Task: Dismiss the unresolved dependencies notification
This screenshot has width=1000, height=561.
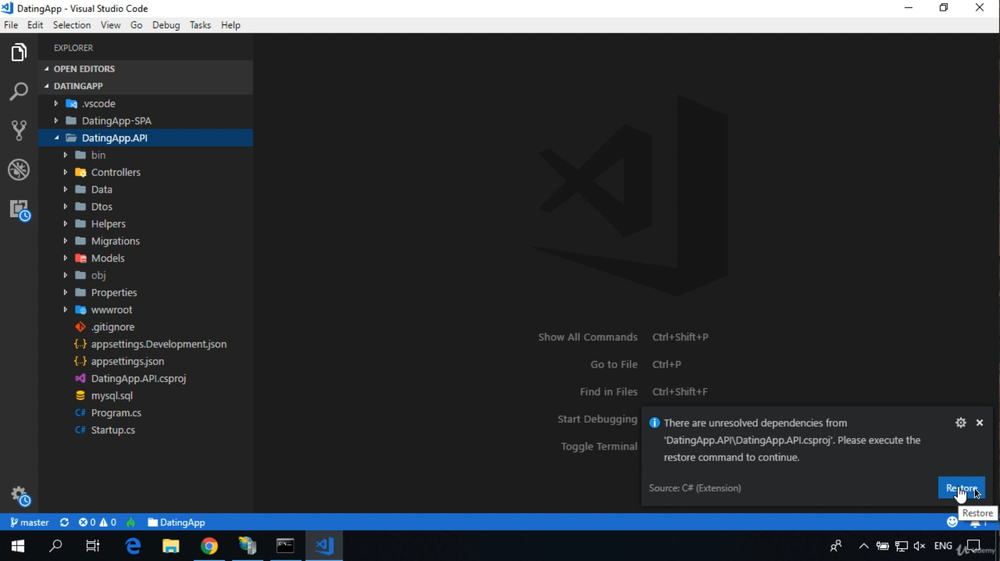Action: (x=980, y=423)
